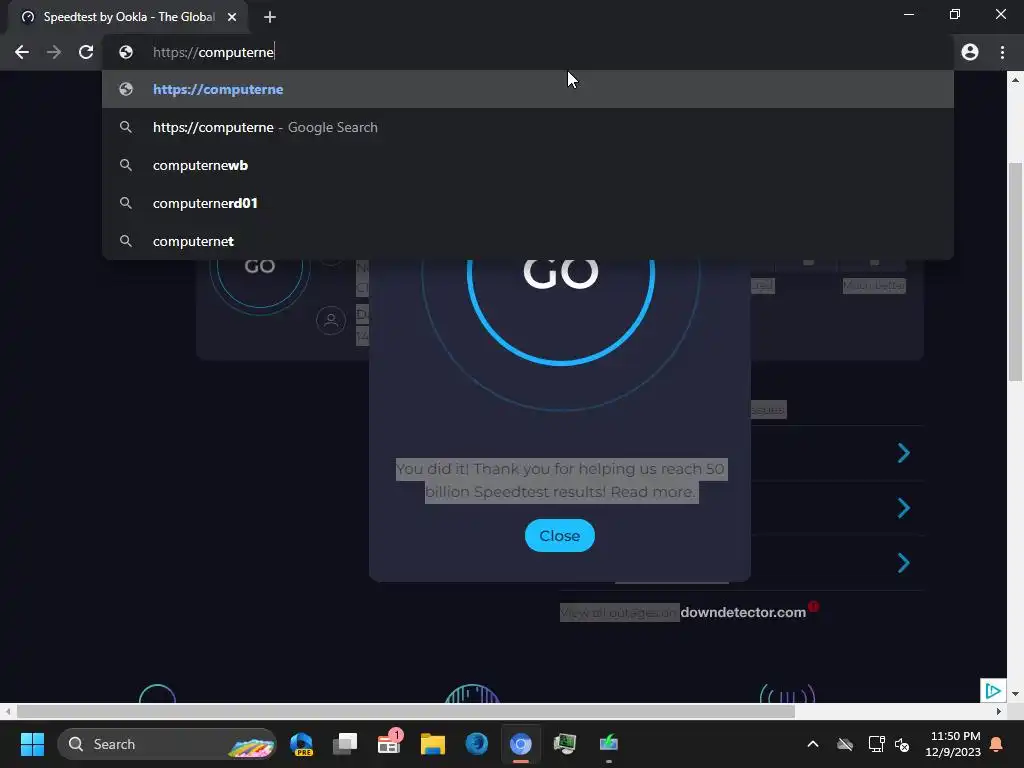This screenshot has height=768, width=1024.
Task: Close the Speedtest by Ookla tab
Action: tap(232, 17)
